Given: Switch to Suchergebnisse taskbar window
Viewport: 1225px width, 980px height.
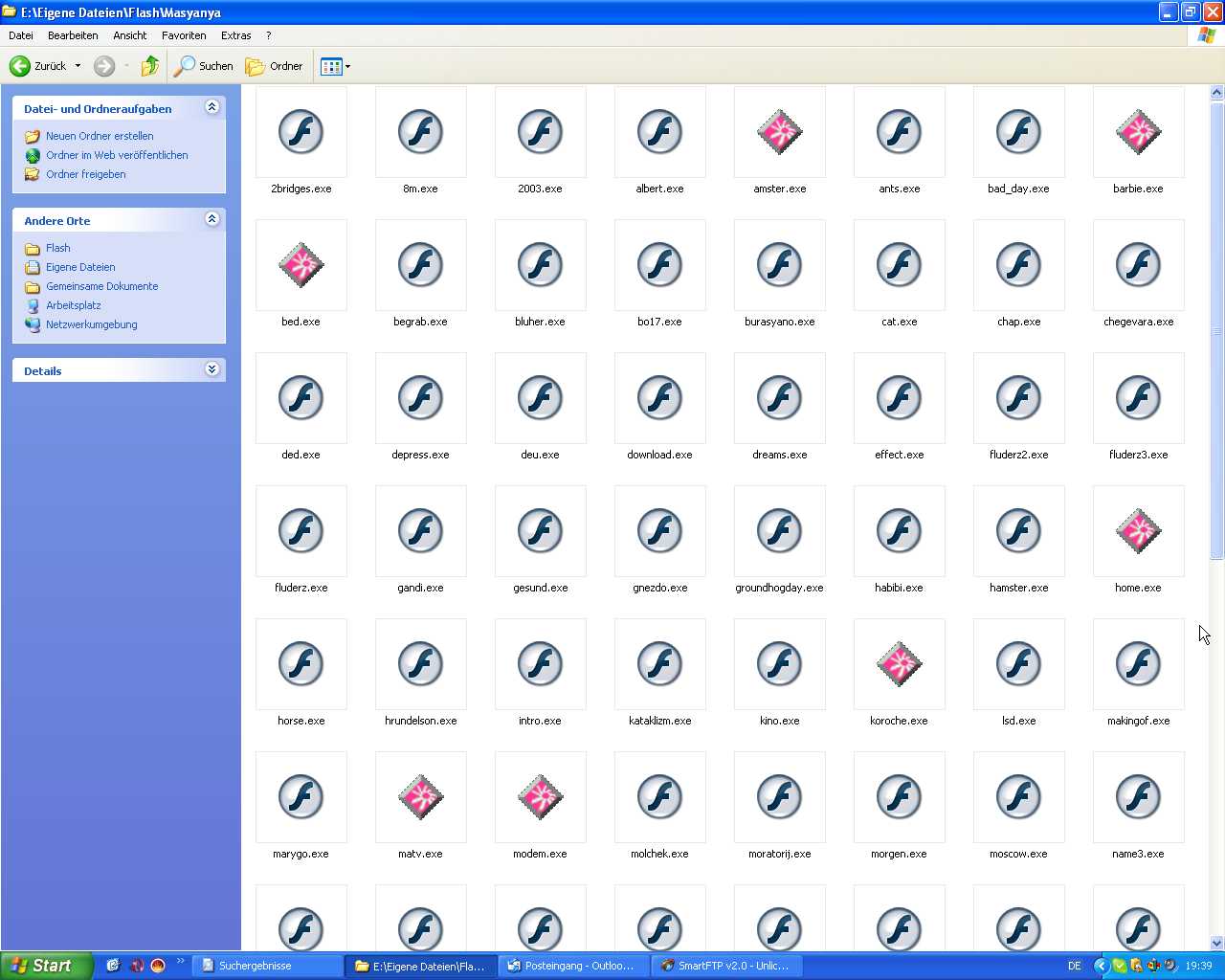Looking at the screenshot, I should pos(268,966).
